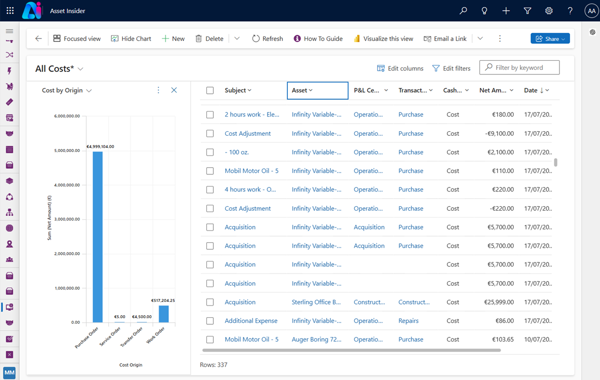
Task: Open the Sterling Office B... asset link
Action: (x=316, y=302)
